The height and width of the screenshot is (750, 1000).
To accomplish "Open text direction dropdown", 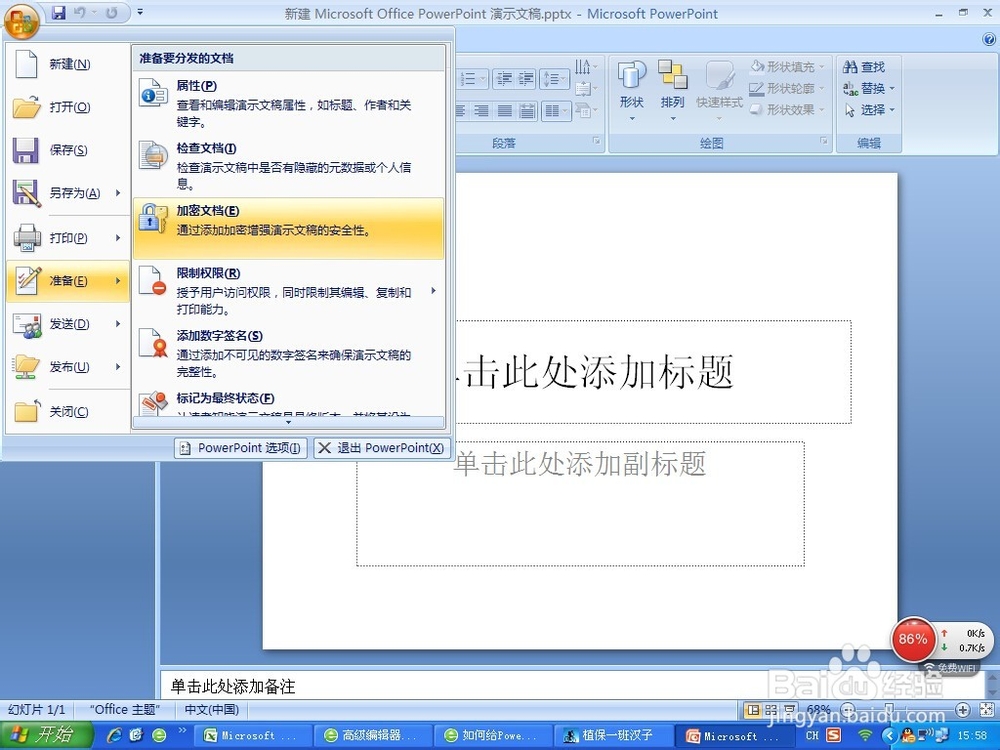I will coord(585,67).
